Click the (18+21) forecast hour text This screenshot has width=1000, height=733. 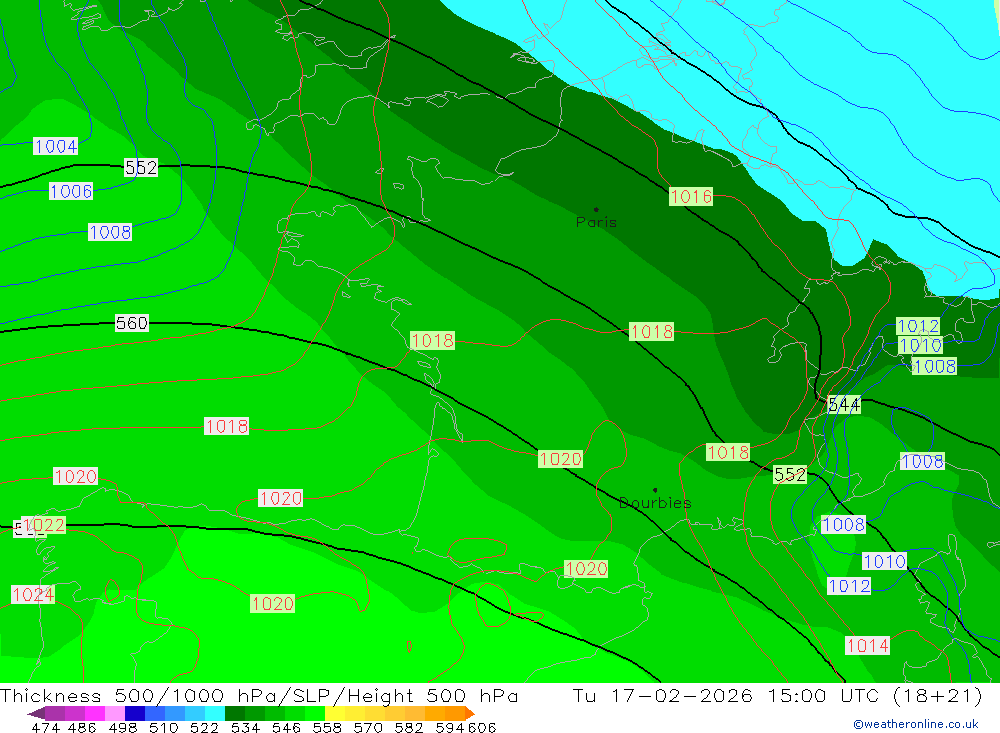937,695
